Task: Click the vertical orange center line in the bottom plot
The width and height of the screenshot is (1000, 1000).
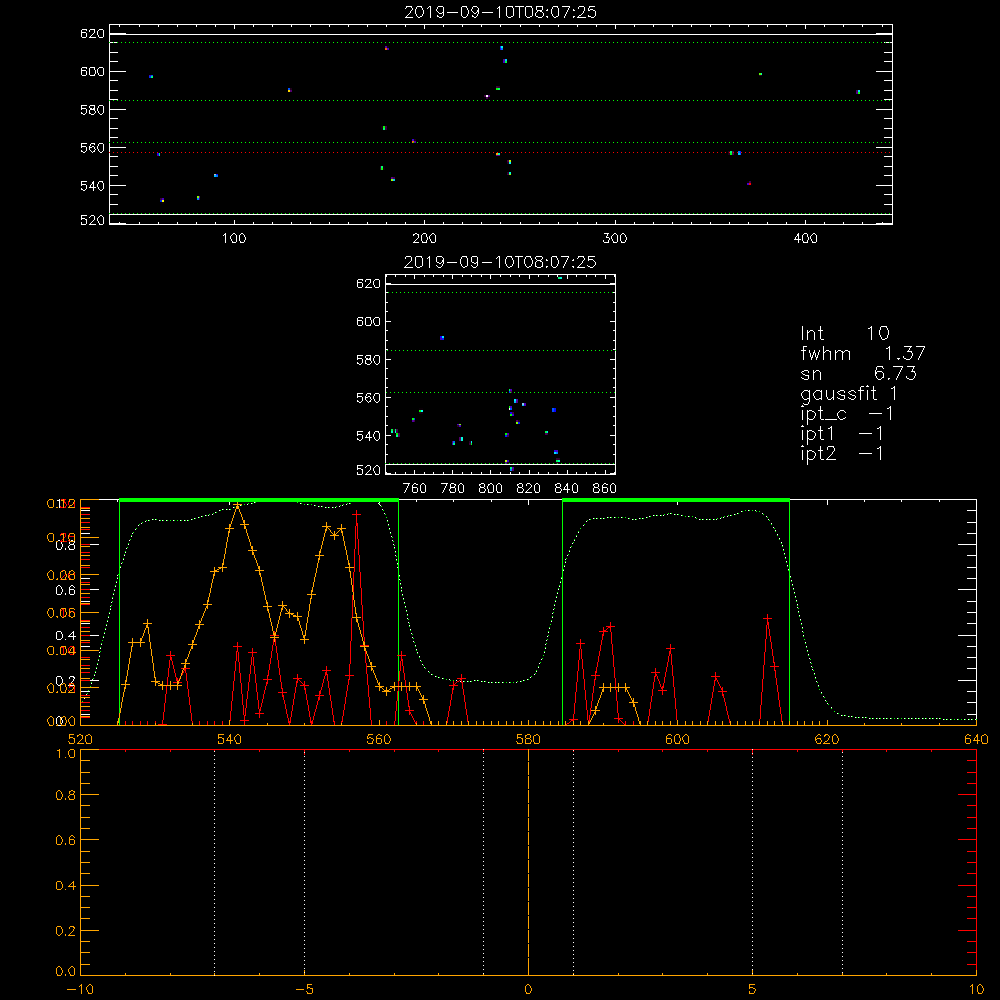Action: coord(528,862)
